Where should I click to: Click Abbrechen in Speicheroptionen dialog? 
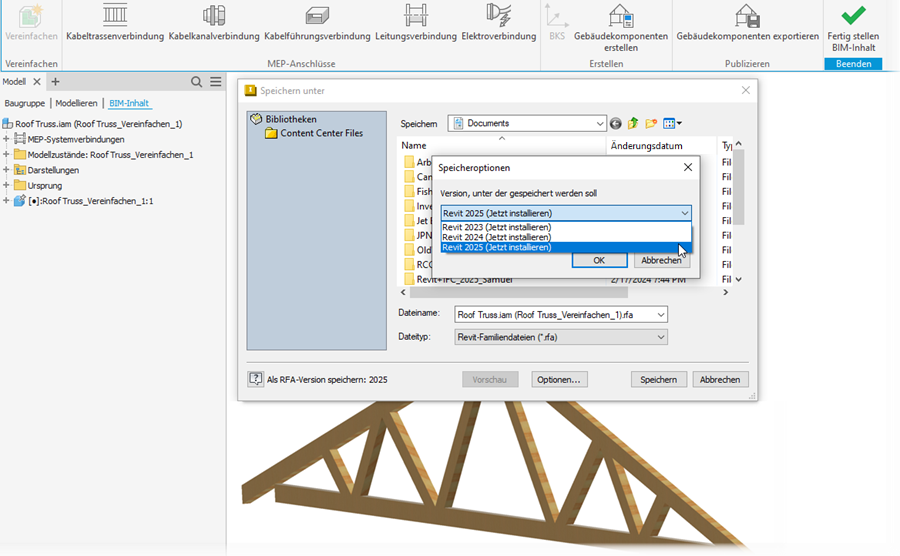pyautogui.click(x=661, y=260)
